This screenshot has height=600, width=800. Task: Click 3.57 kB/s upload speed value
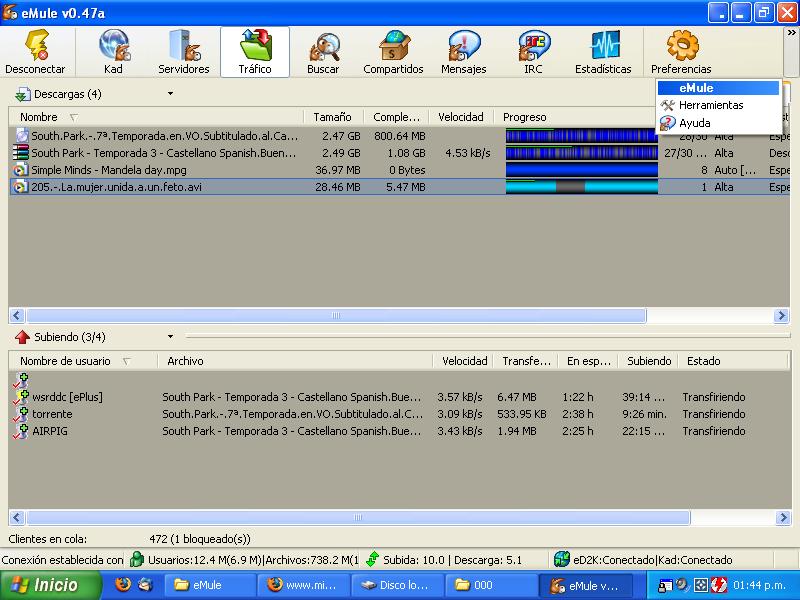pyautogui.click(x=460, y=397)
